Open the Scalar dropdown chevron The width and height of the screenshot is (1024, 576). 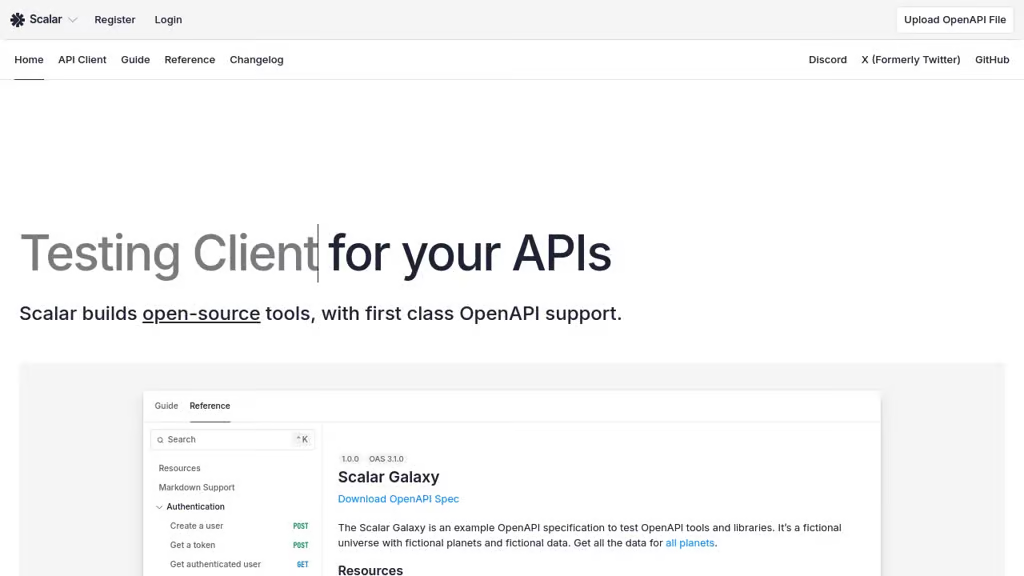point(72,20)
